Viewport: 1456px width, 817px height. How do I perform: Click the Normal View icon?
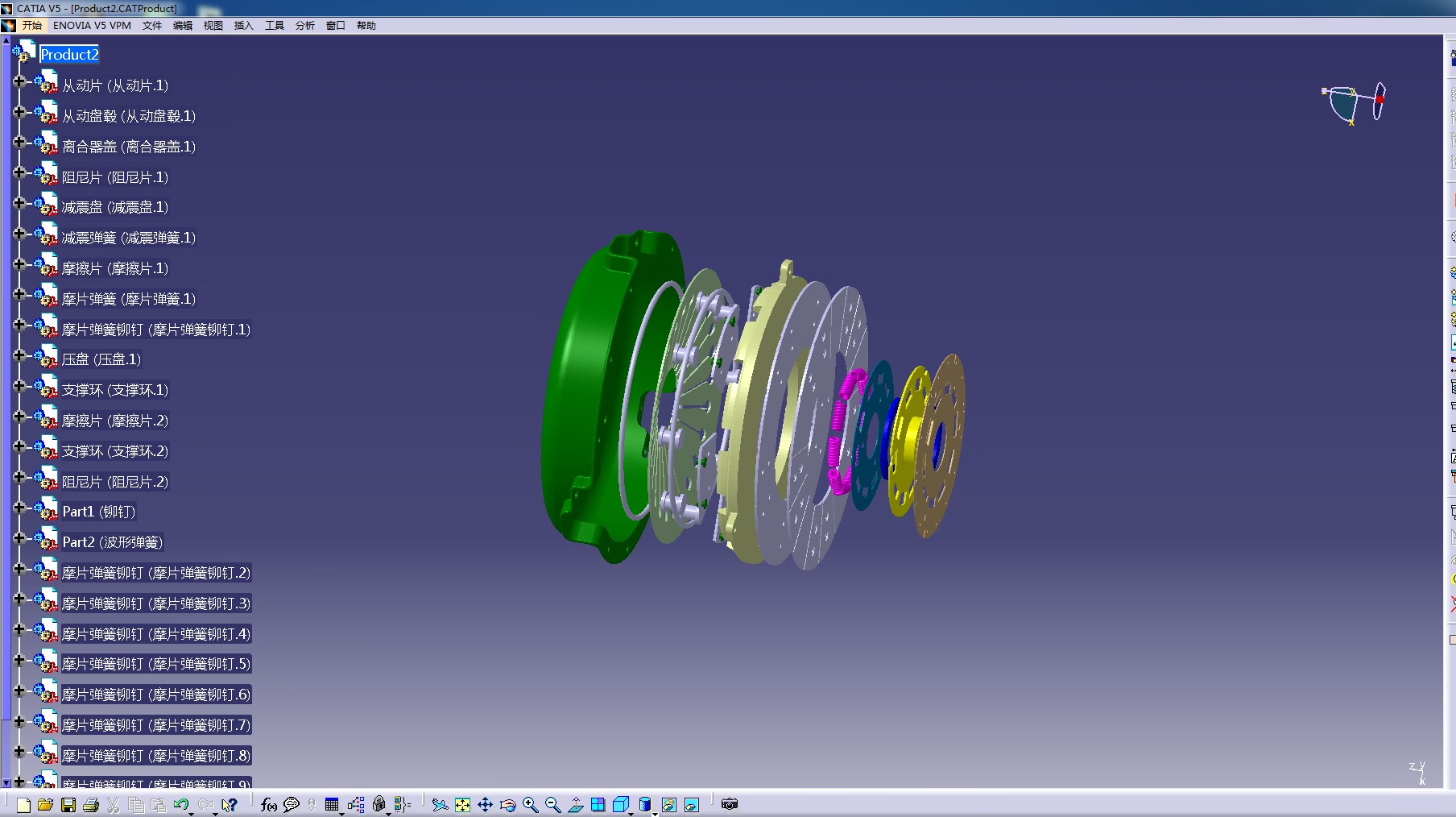click(576, 804)
